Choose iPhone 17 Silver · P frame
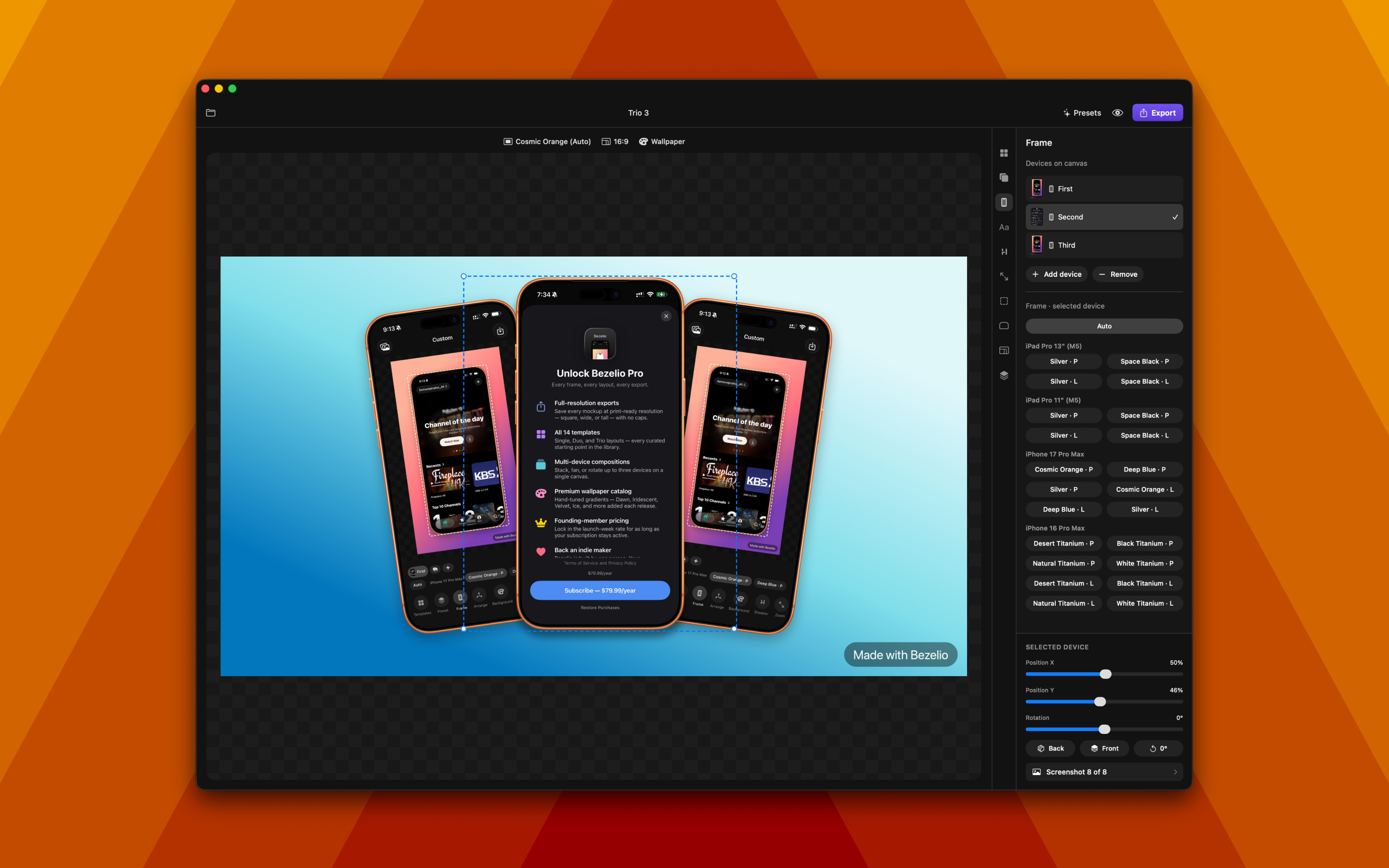The image size is (1389, 868). click(1063, 489)
